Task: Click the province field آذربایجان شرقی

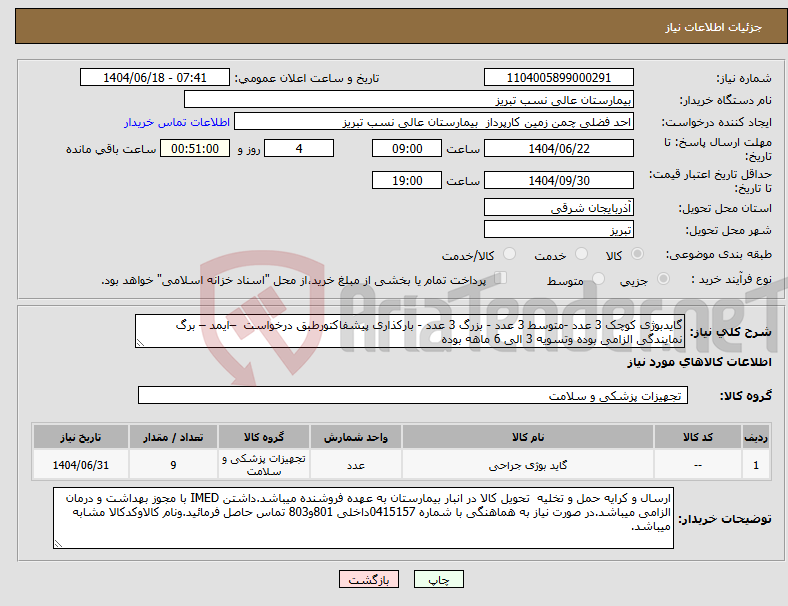Action: point(558,207)
